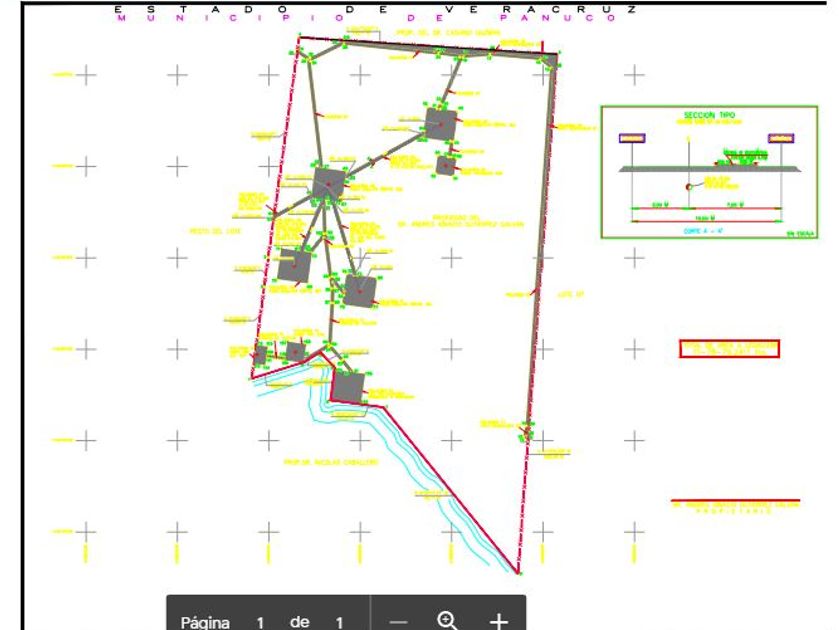Select the current page number field
The width and height of the screenshot is (840, 630).
pos(260,622)
